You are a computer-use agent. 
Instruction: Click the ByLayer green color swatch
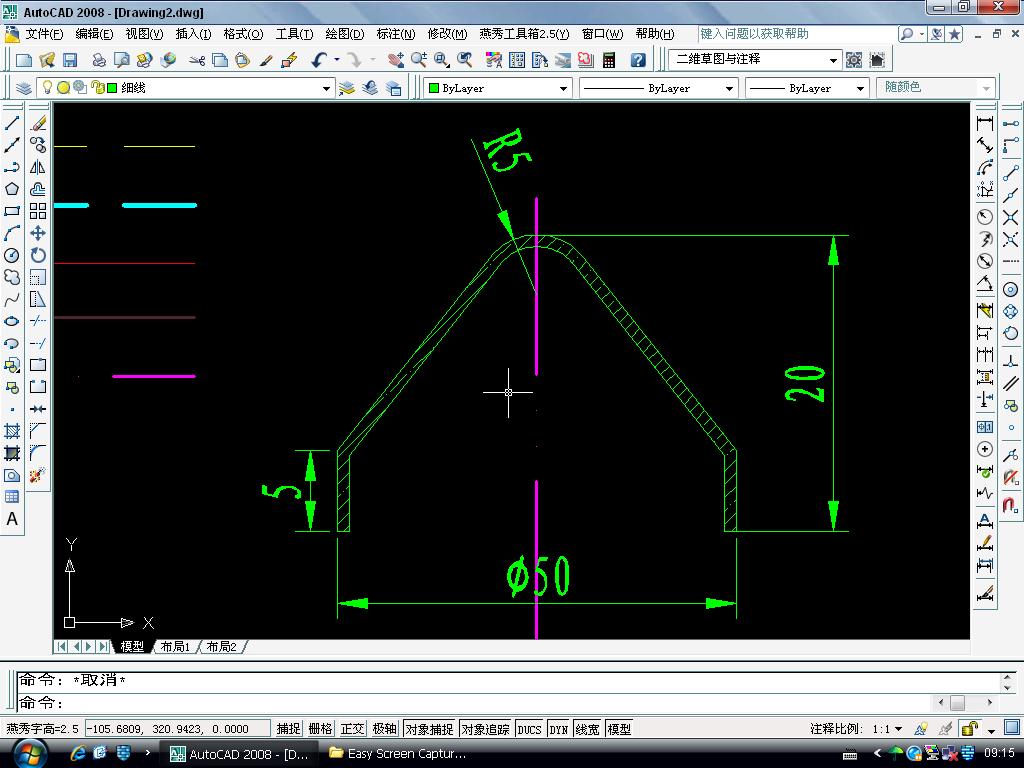(434, 88)
